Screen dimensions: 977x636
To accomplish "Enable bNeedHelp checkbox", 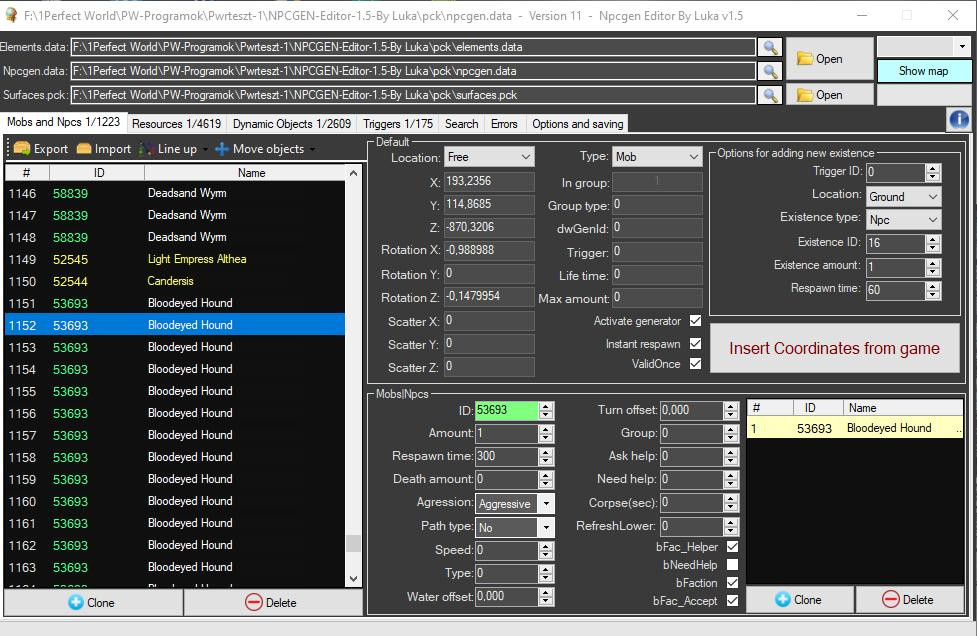I will click(x=733, y=564).
